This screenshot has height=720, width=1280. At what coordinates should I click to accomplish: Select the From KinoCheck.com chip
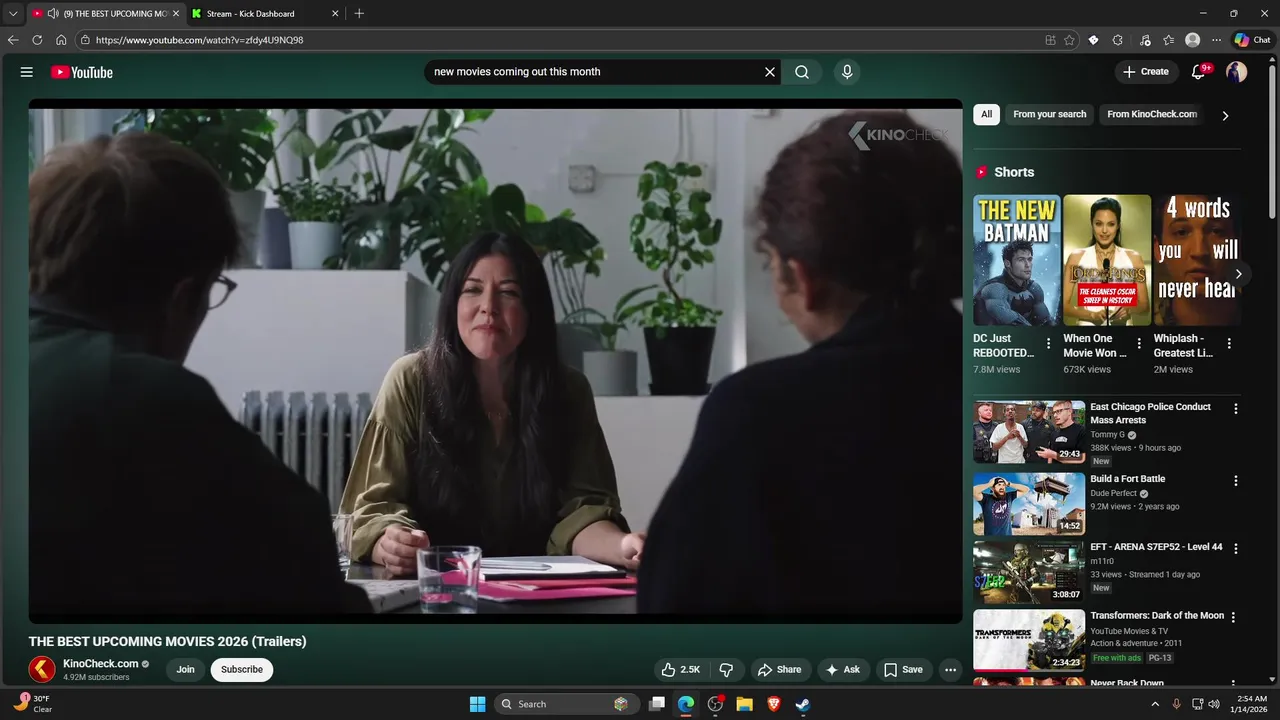(1152, 114)
